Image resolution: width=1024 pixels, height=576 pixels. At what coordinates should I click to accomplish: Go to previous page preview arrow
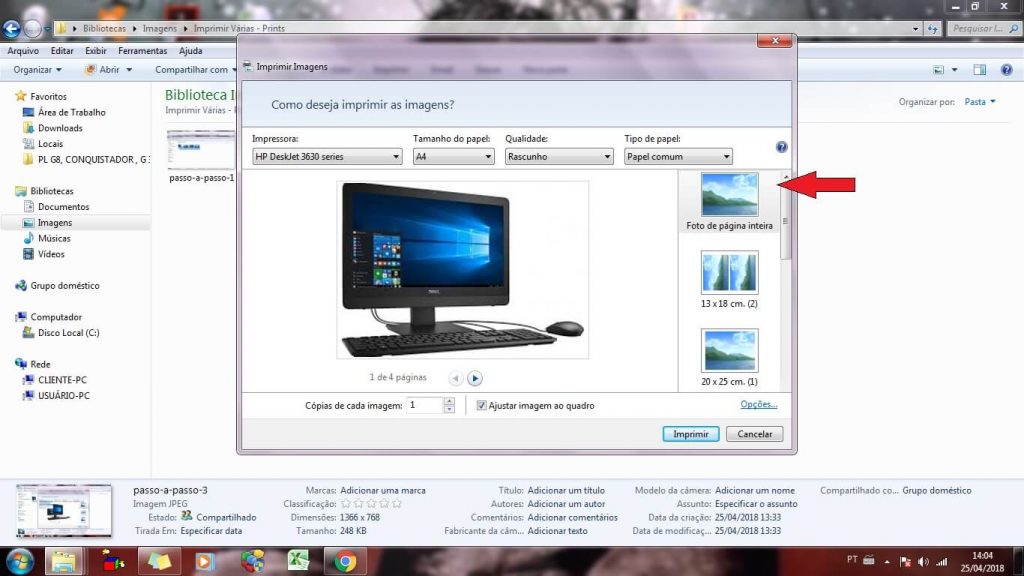(456, 378)
